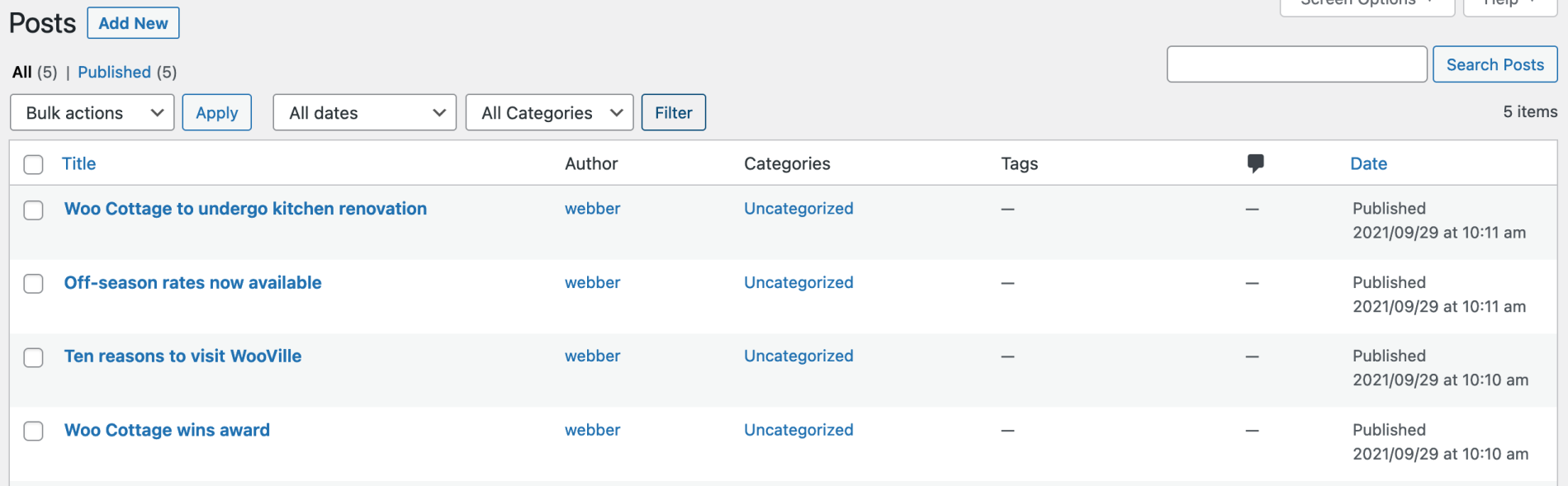Click the search posts input field
Image resolution: width=1568 pixels, height=486 pixels.
point(1296,64)
